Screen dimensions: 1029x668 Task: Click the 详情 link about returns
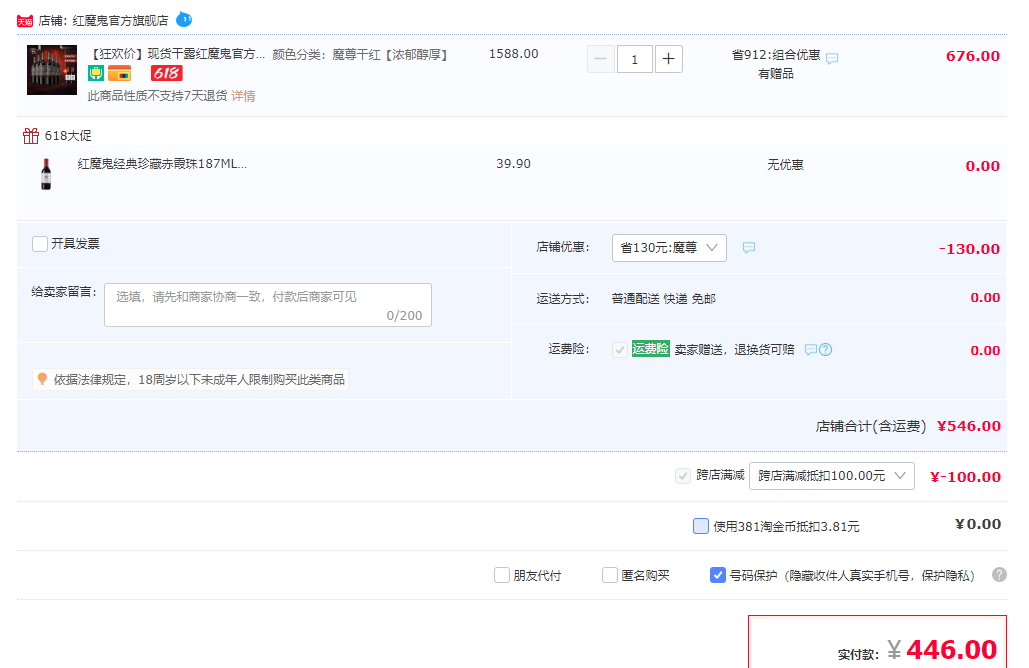click(x=243, y=96)
